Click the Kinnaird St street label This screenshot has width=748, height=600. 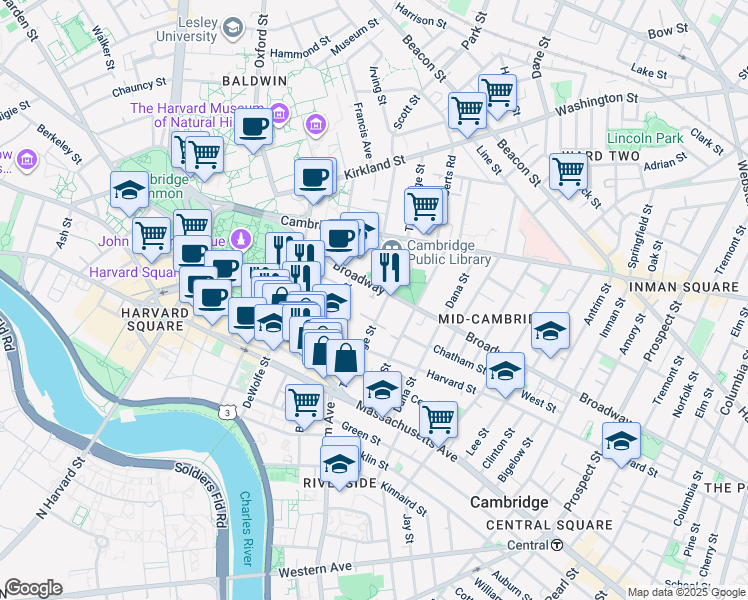[404, 500]
